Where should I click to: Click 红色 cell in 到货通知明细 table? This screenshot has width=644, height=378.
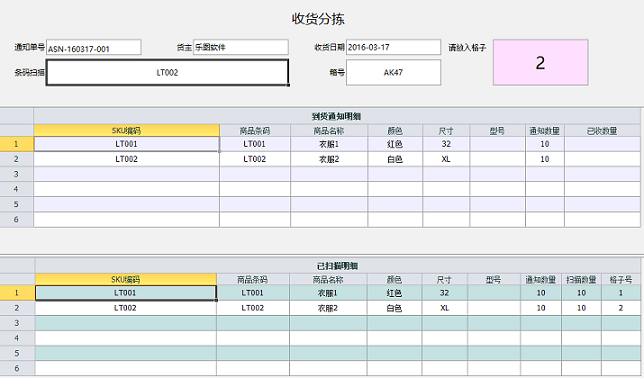[395, 144]
